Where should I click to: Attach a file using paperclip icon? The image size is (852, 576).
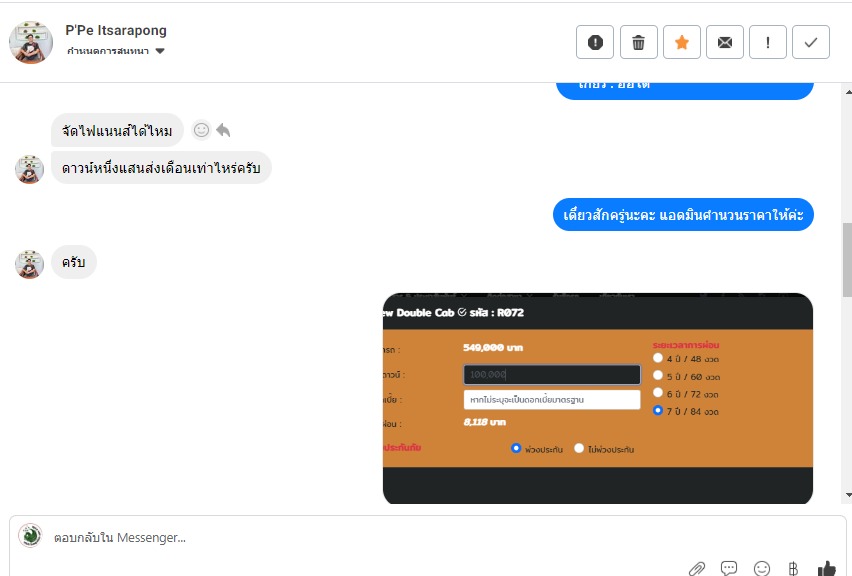[x=697, y=568]
